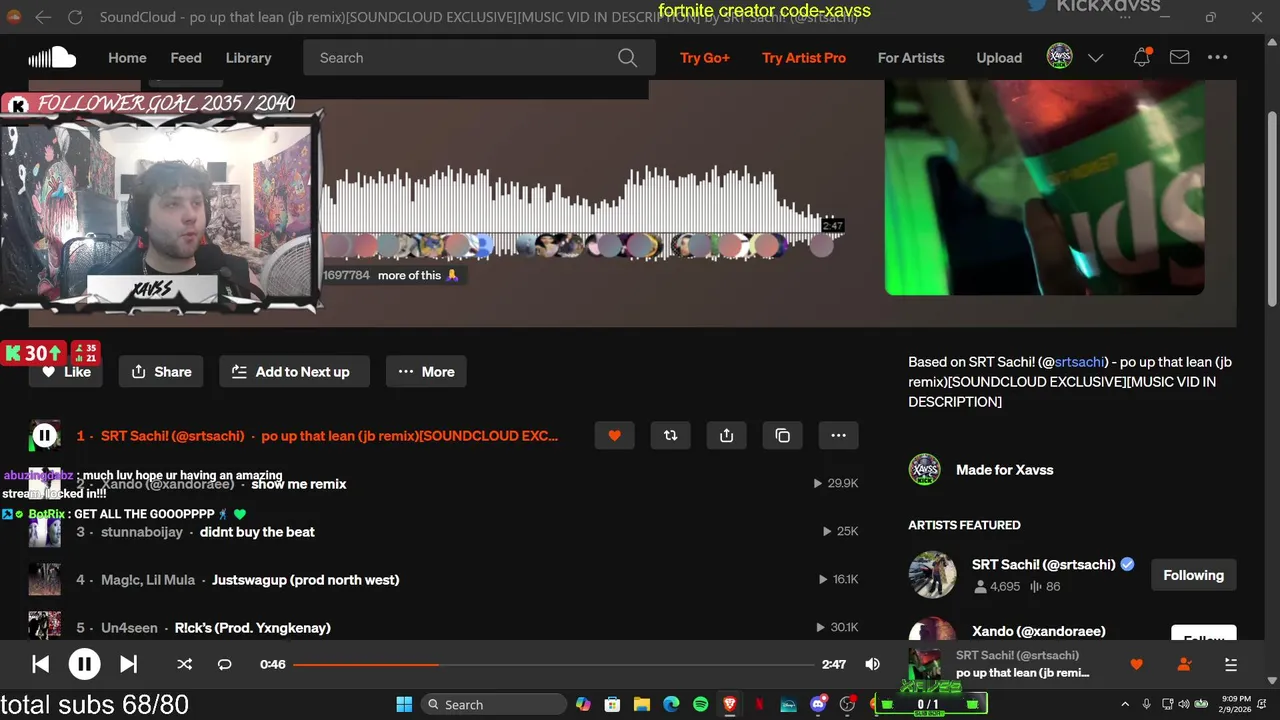Focus the SoundCloud search field

click(479, 58)
